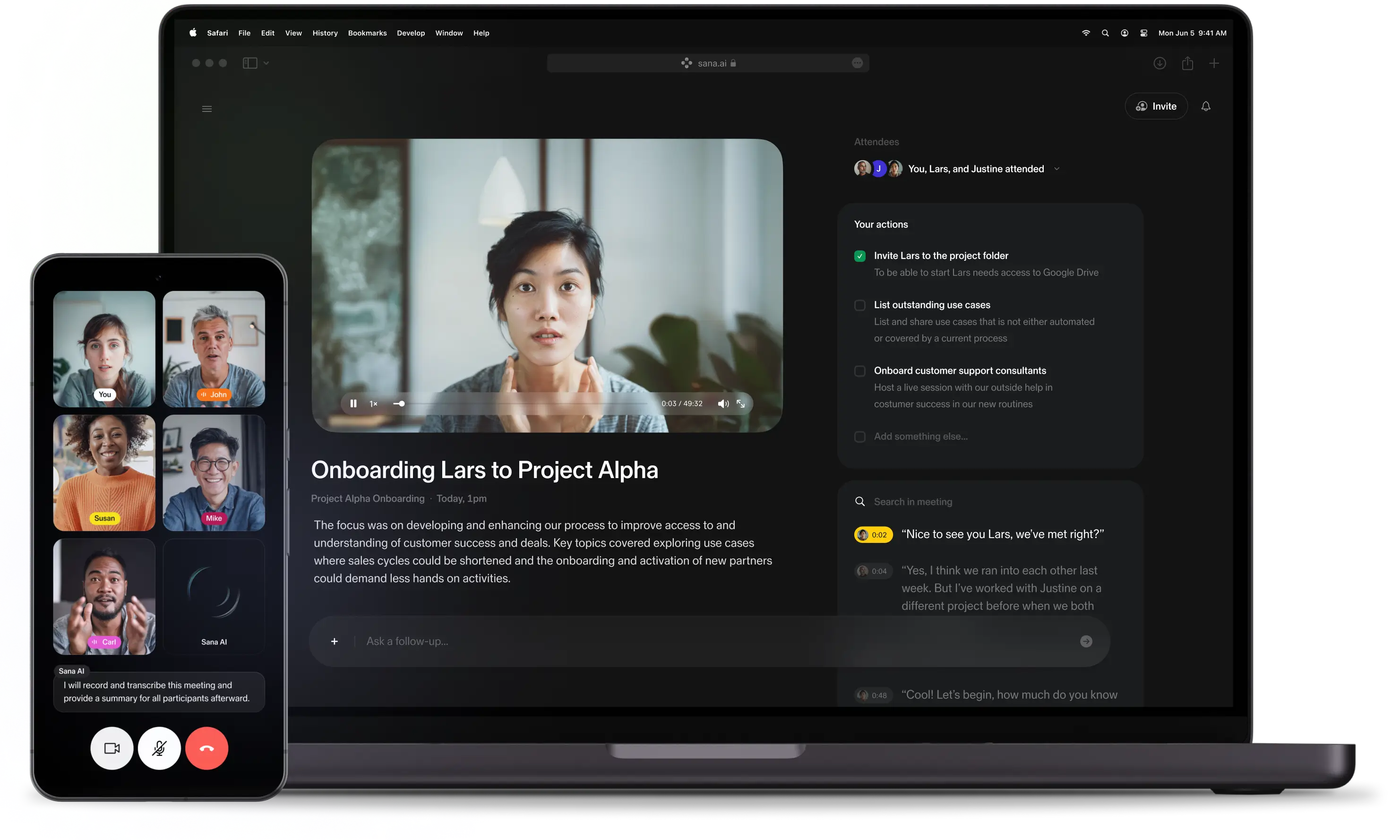Open the Bookmarks menu
Viewport: 1400px width, 840px height.
pos(367,33)
